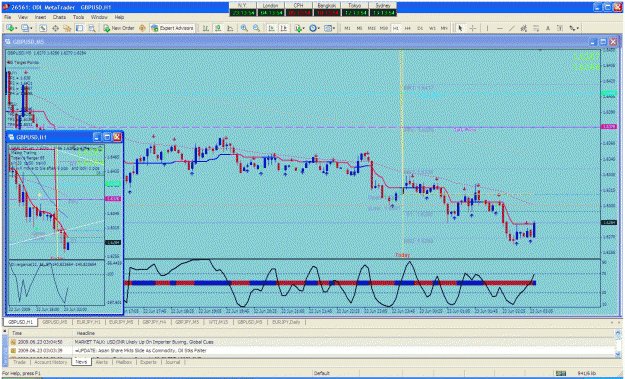
Task: Open the Mailbox terminal tab
Action: click(x=124, y=362)
